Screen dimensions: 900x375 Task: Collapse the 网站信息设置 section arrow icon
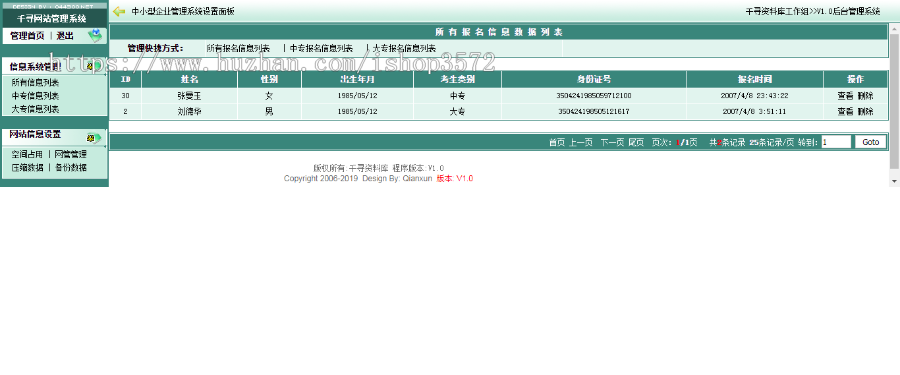tap(94, 138)
